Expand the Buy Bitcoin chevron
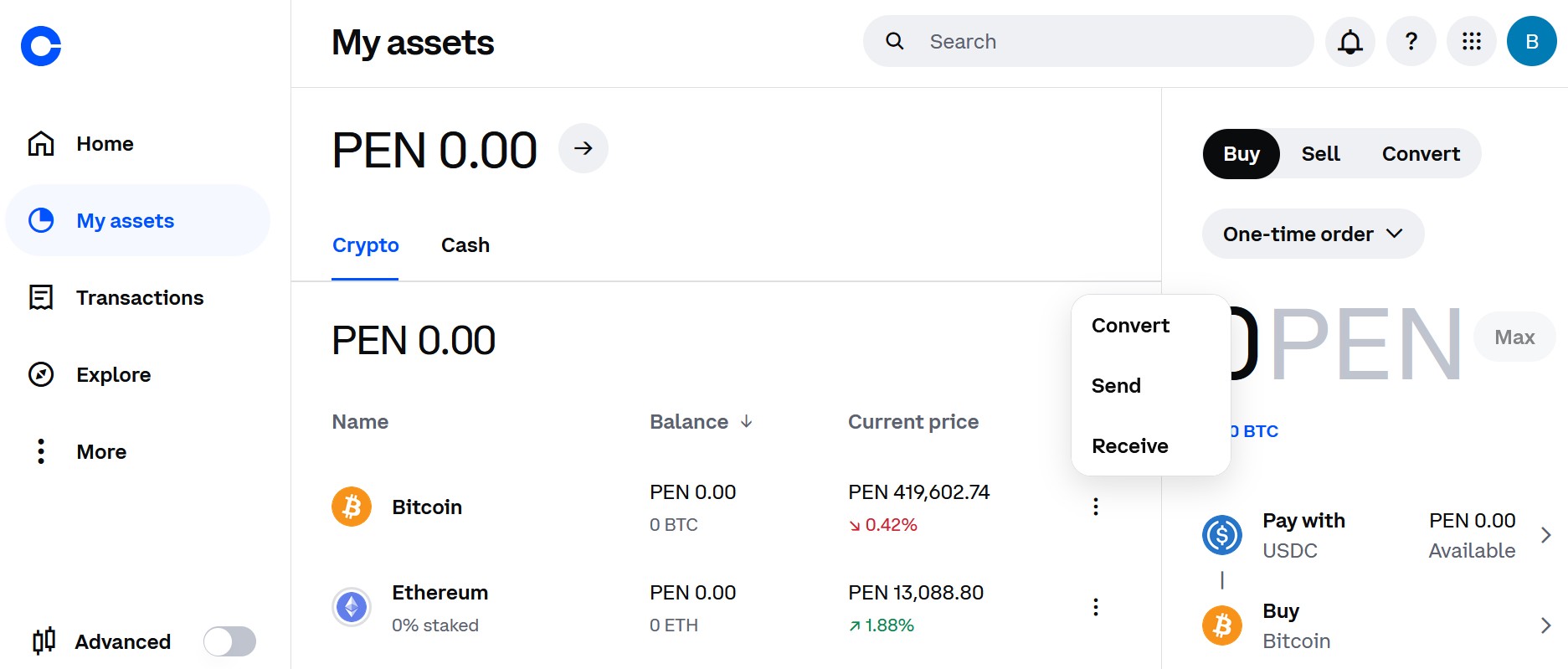 (x=1545, y=625)
